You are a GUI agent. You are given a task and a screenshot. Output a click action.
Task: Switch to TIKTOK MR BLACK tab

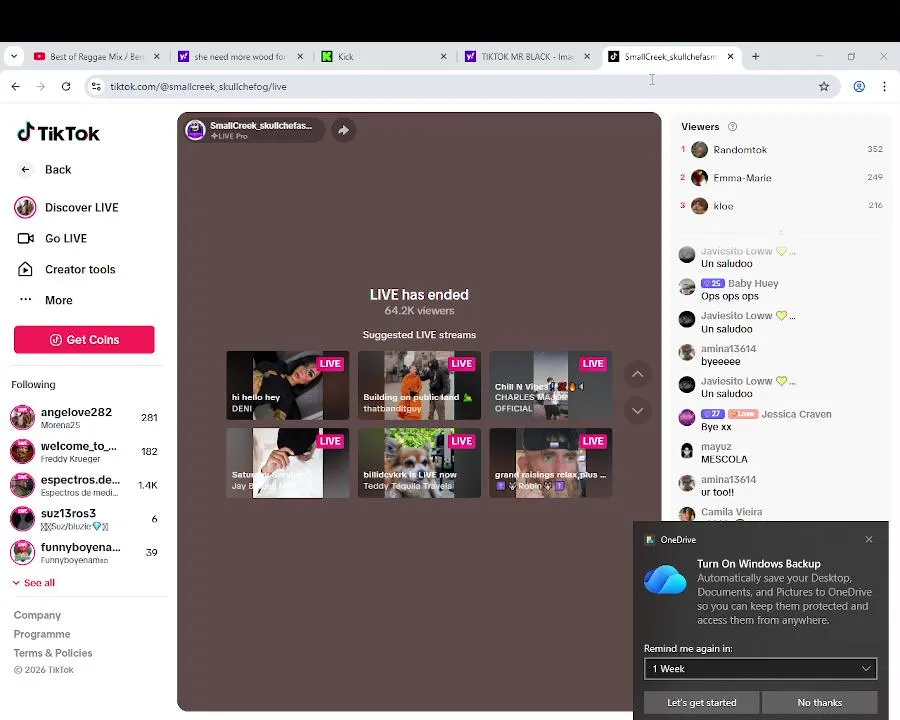coord(527,56)
